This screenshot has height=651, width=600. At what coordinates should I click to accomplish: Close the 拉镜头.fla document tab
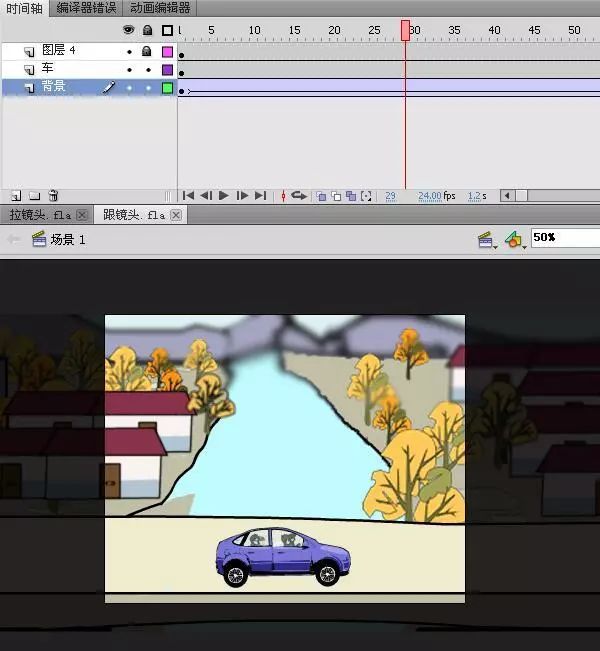pos(82,215)
